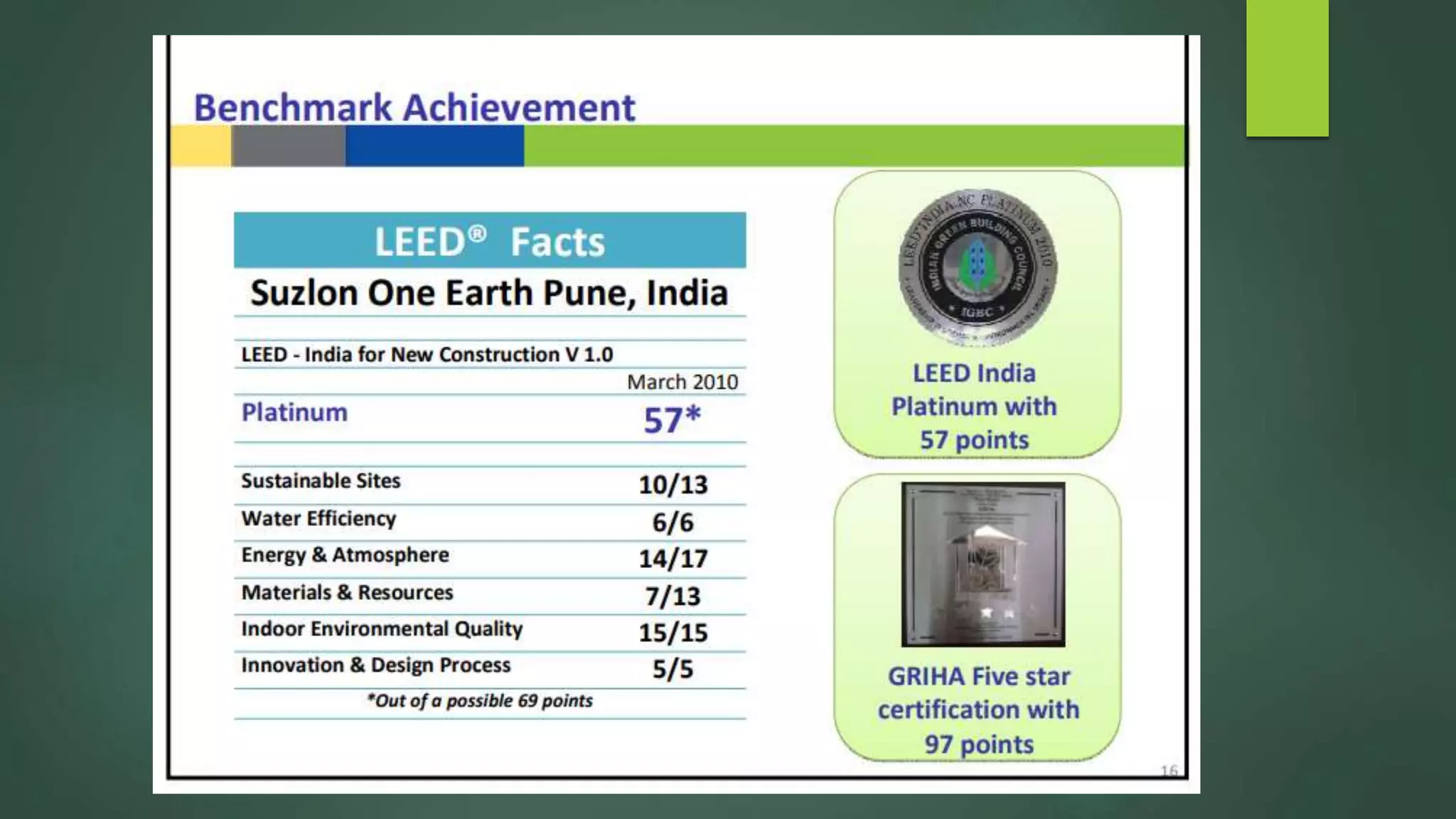Screen dimensions: 1456x819
Task: Click the yellow block in color bar
Action: (x=200, y=146)
